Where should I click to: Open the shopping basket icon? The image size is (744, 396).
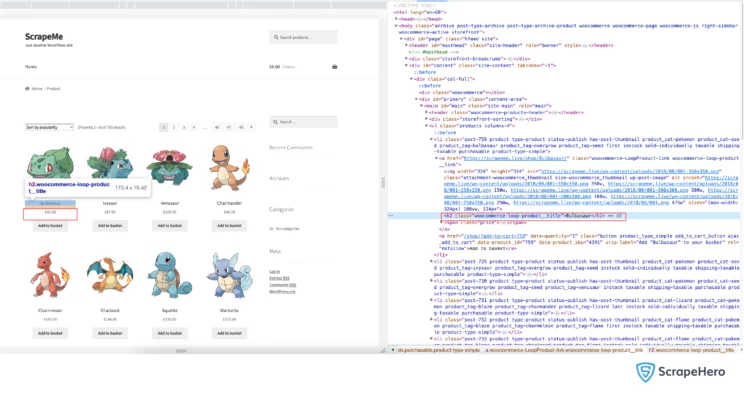(x=335, y=67)
